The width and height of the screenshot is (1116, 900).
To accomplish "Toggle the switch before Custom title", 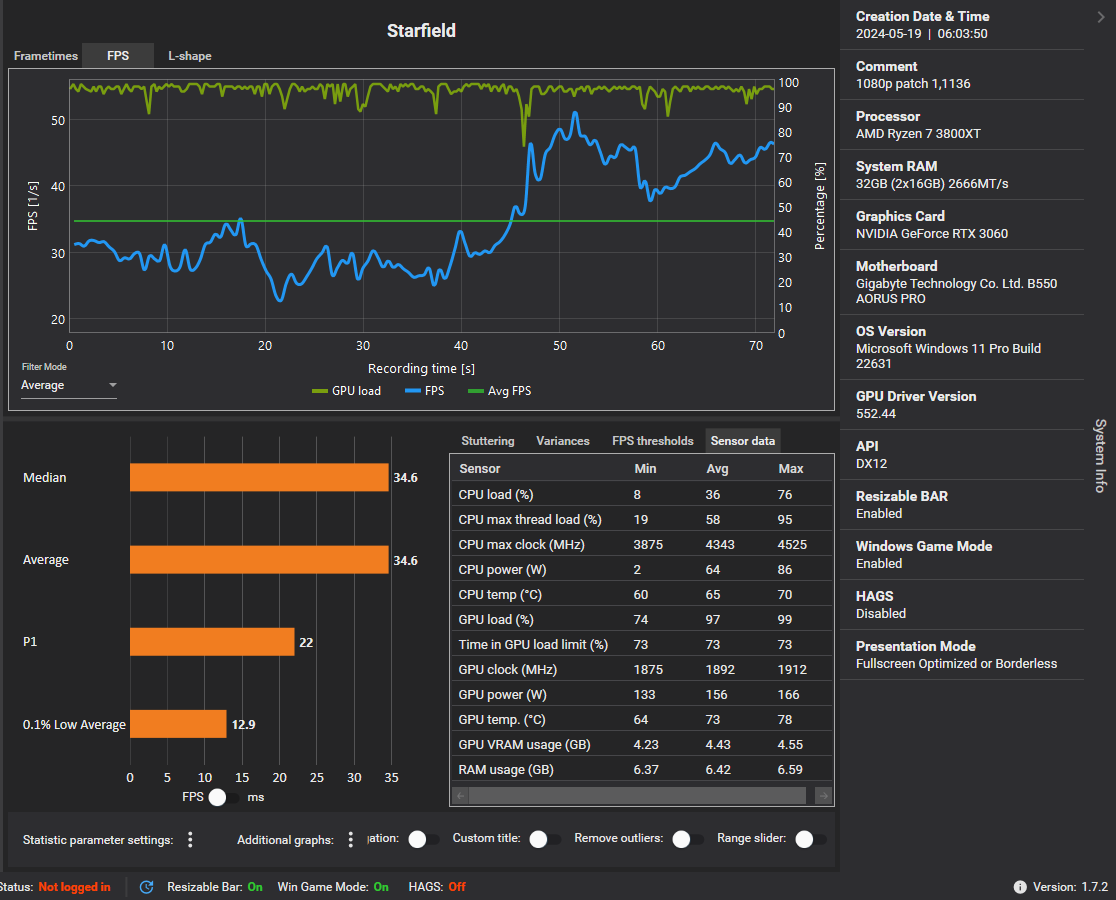I will [x=424, y=840].
